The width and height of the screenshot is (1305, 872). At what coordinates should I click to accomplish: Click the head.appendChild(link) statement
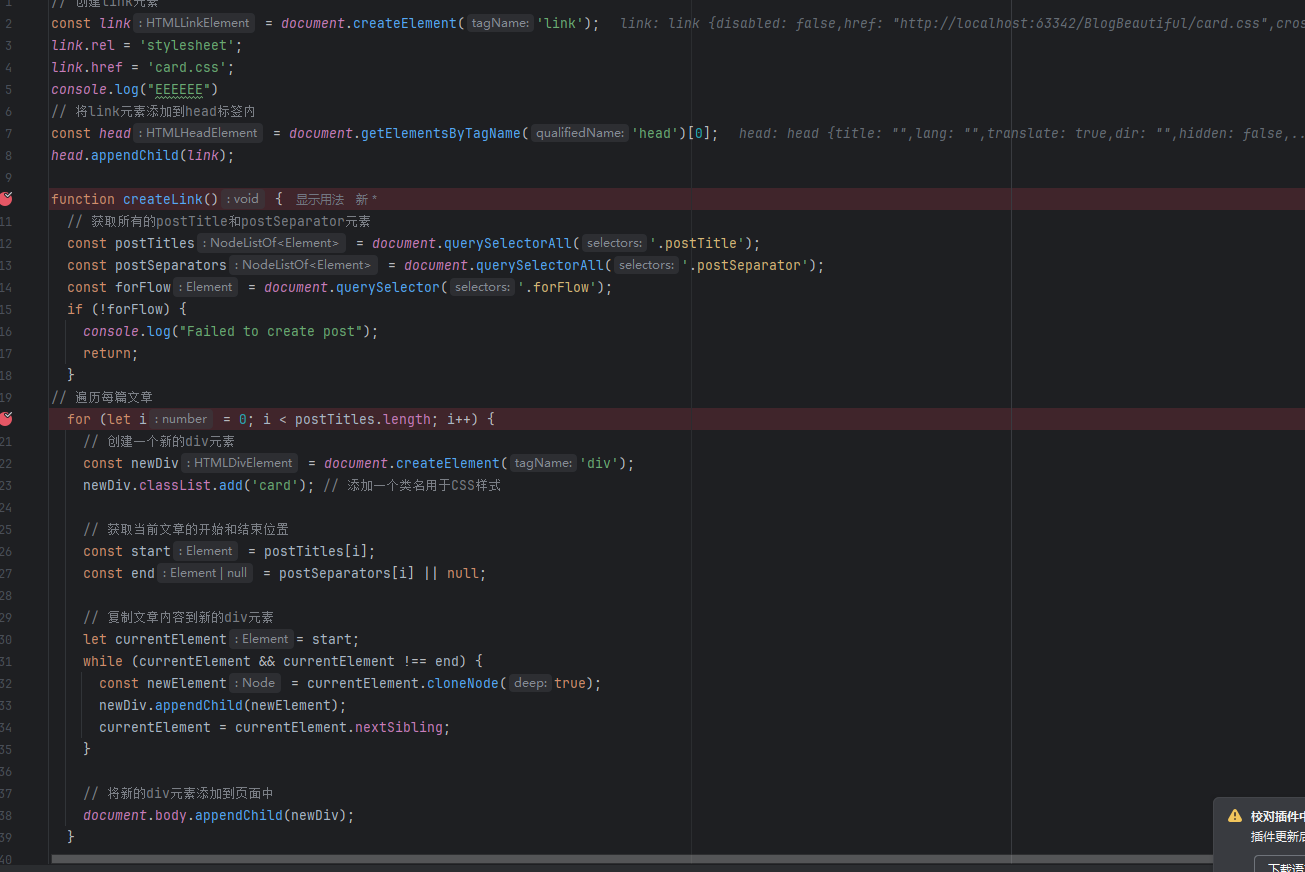tap(143, 155)
